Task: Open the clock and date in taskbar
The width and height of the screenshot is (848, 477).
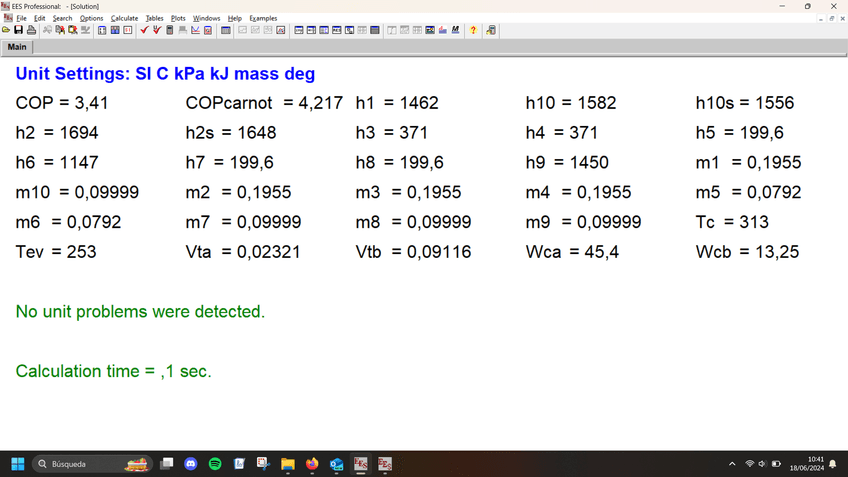Action: [x=806, y=464]
